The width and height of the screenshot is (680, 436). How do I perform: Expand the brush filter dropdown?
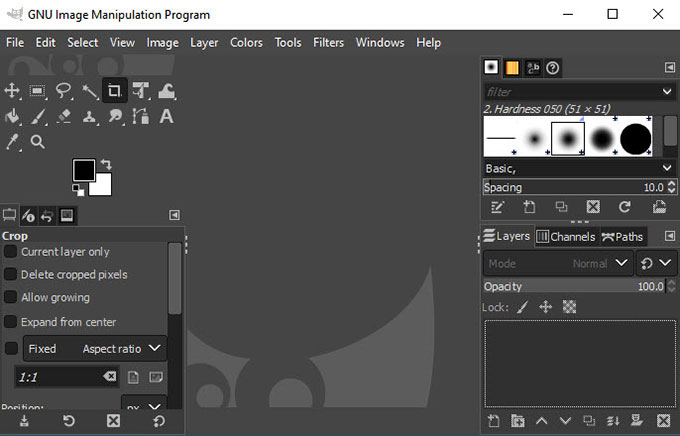pyautogui.click(x=667, y=92)
